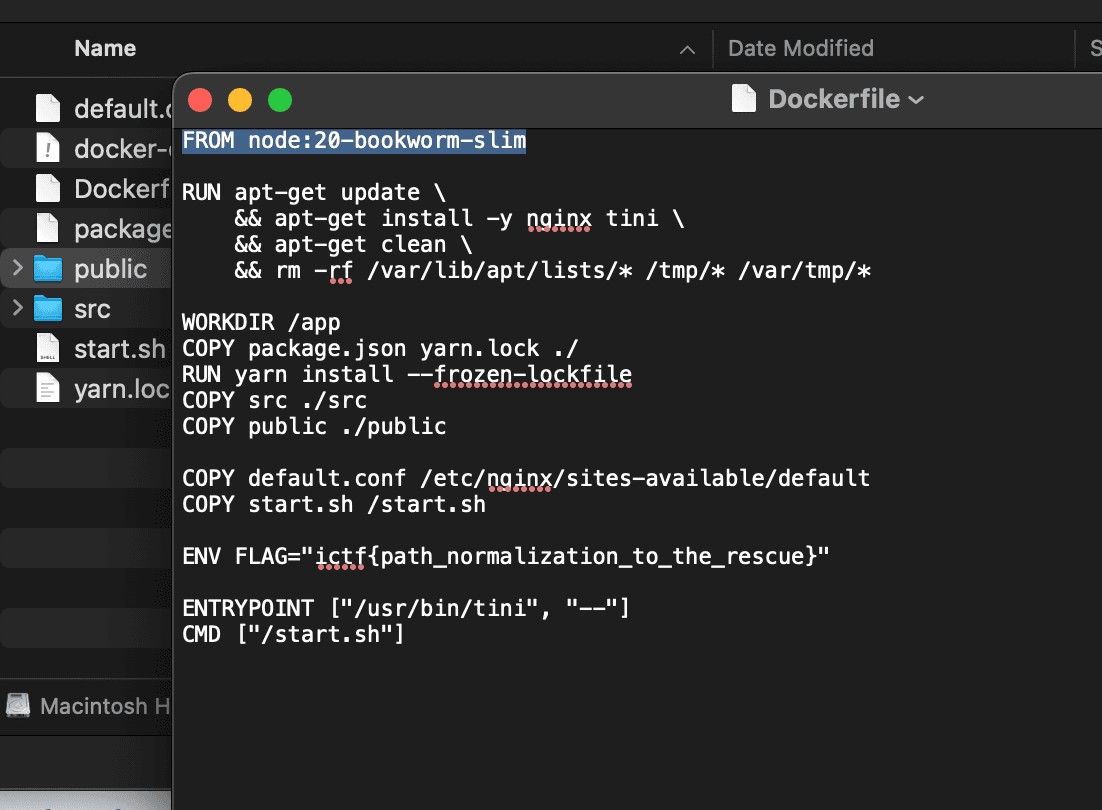The height and width of the screenshot is (810, 1102).
Task: Expand the src folder disclosure triangle
Action: click(17, 309)
